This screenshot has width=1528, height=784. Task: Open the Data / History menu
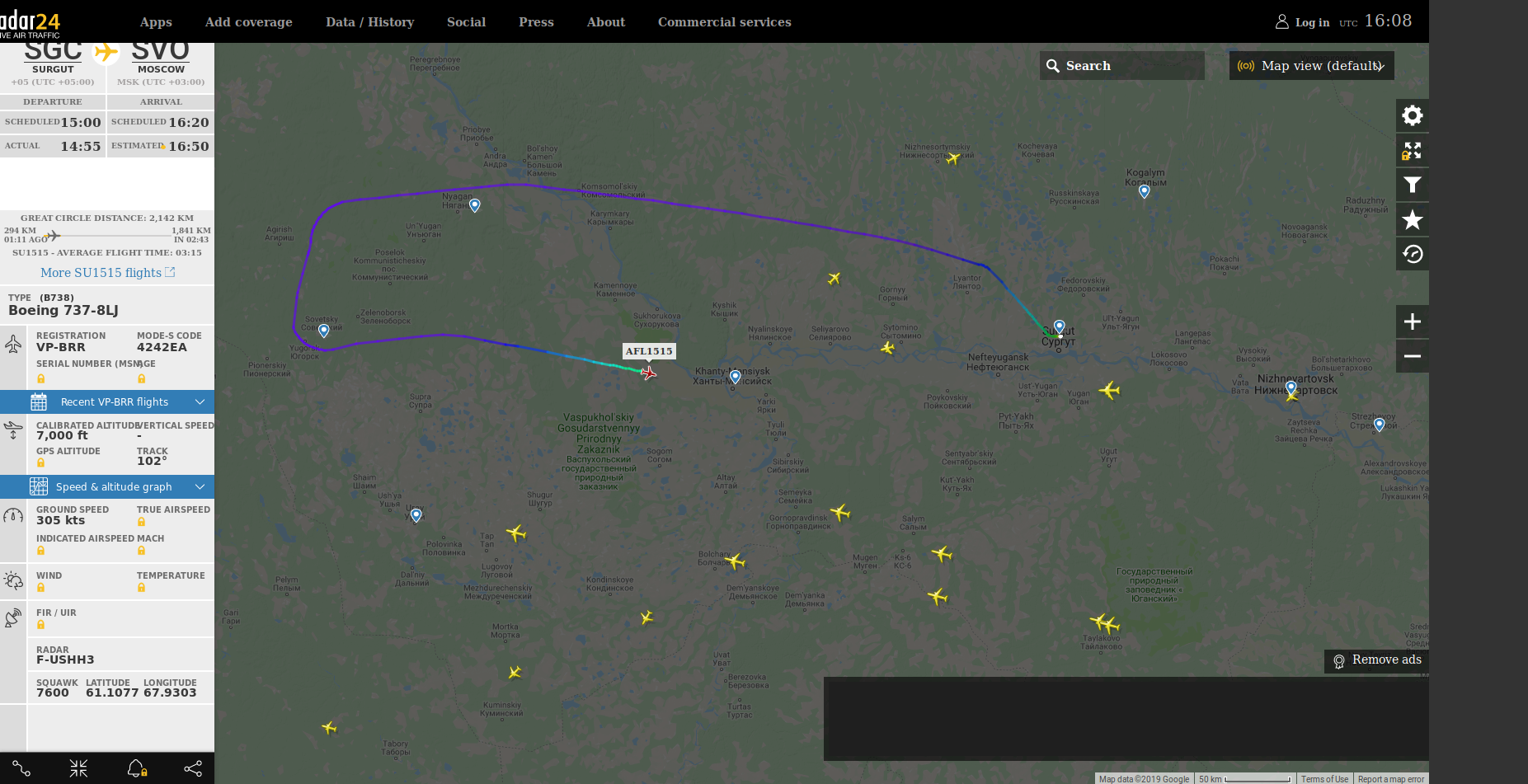click(x=369, y=21)
